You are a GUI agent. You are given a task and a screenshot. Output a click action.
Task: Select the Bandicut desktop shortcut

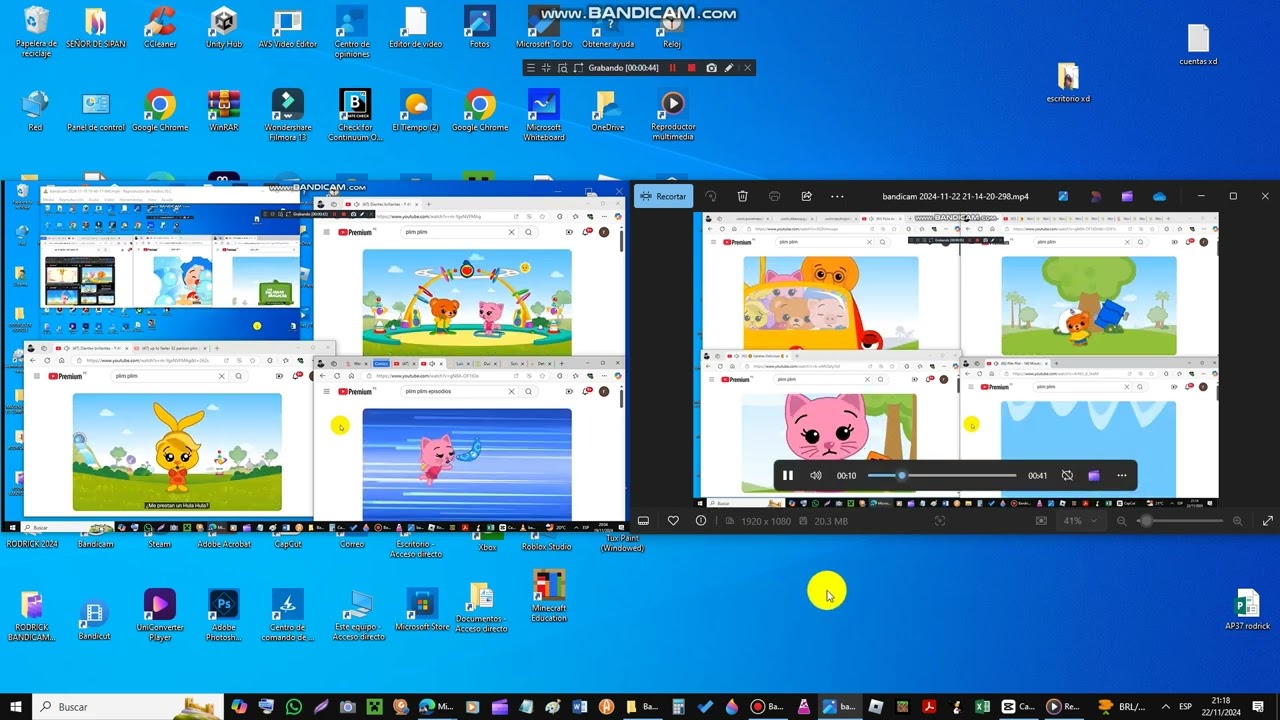[x=94, y=620]
